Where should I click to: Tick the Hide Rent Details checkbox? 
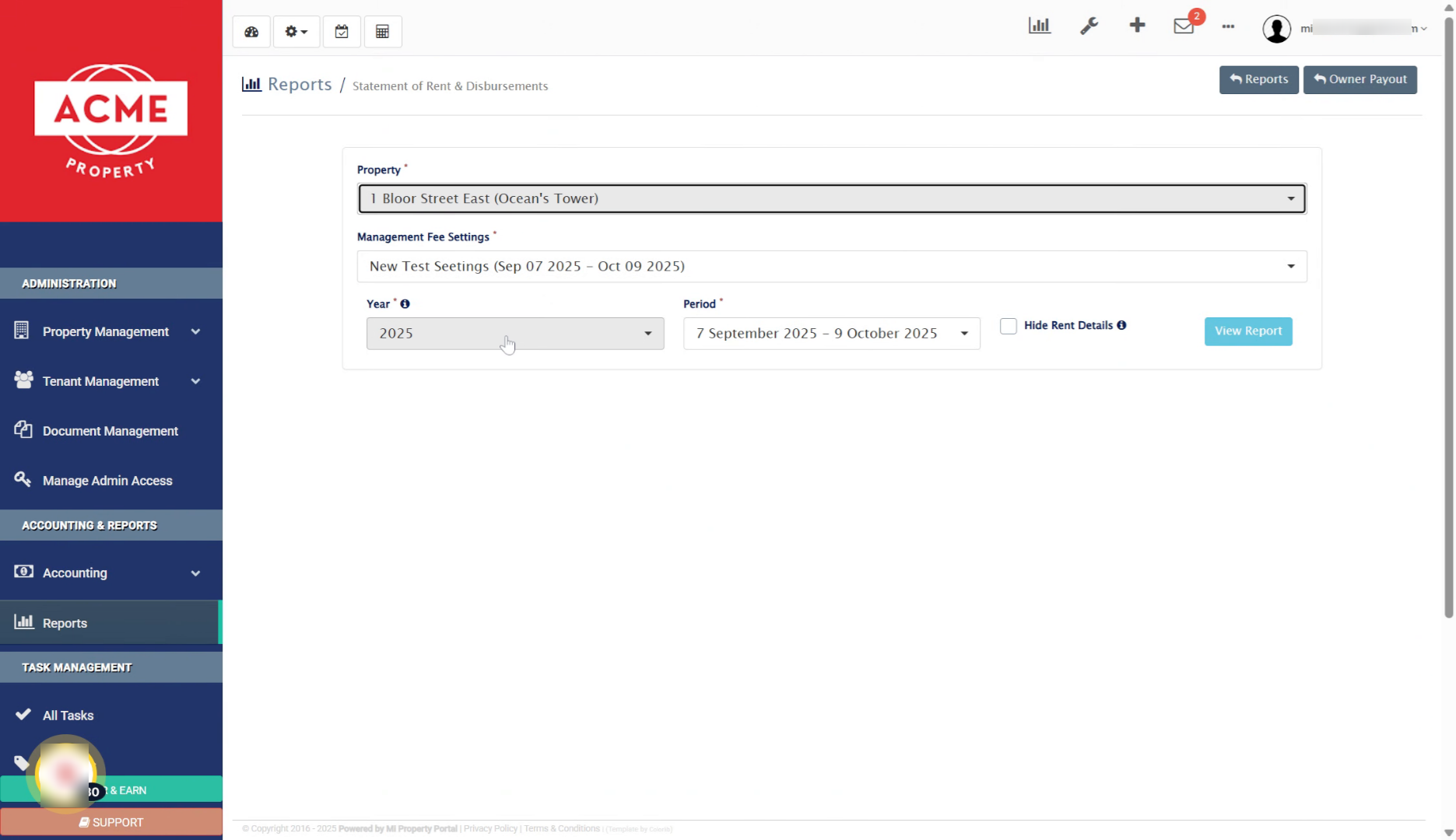(x=1009, y=326)
